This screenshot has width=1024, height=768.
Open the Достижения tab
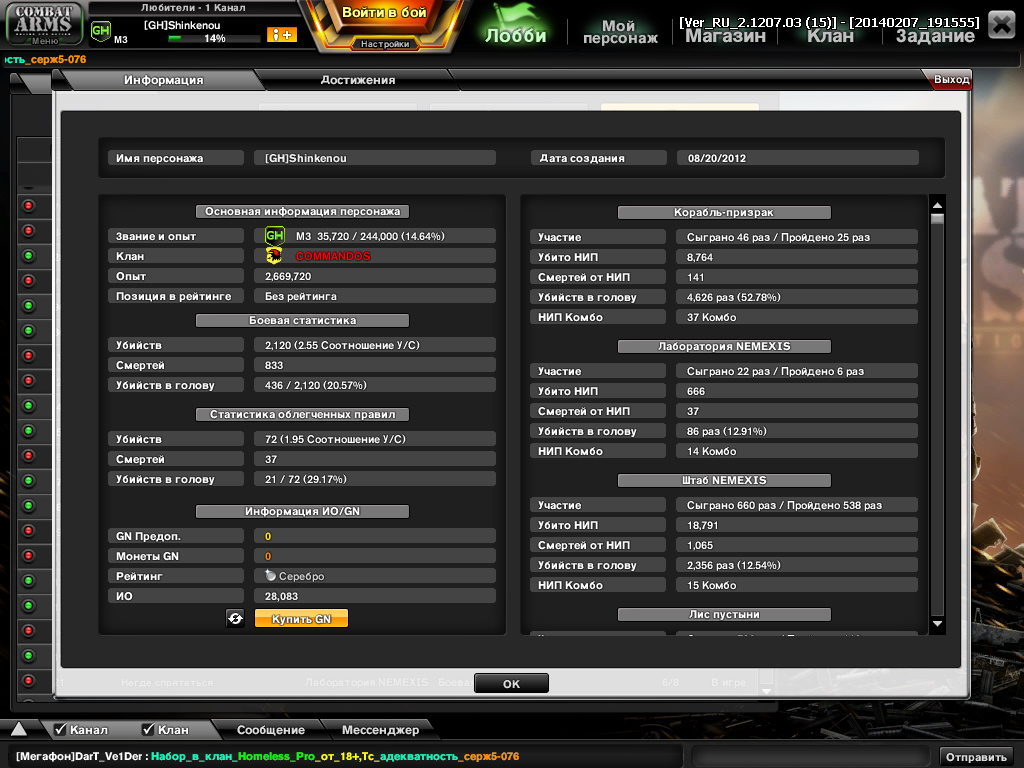coord(357,80)
